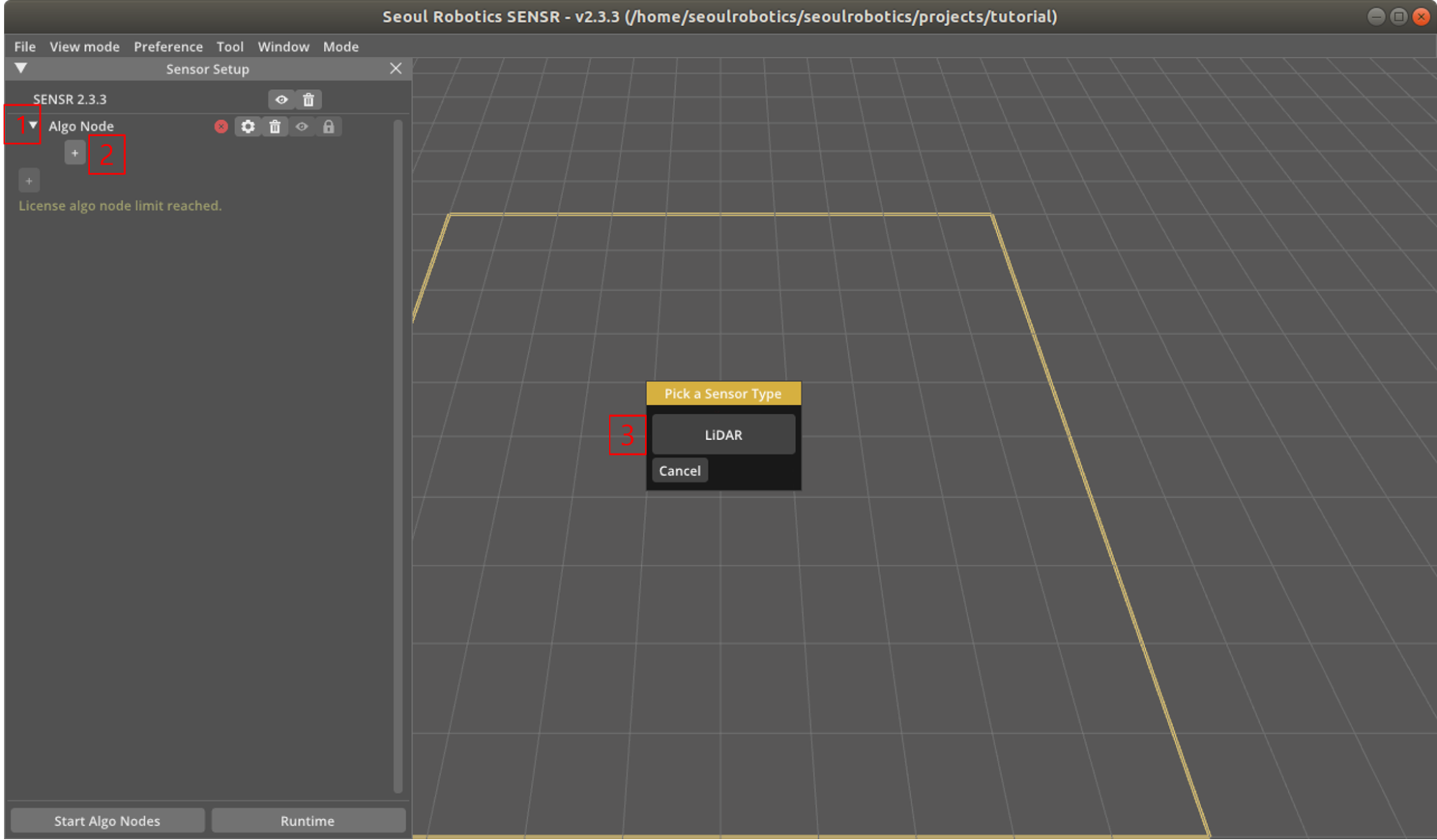Click the red disconnect icon on Algo Node
1437x840 pixels.
221,126
